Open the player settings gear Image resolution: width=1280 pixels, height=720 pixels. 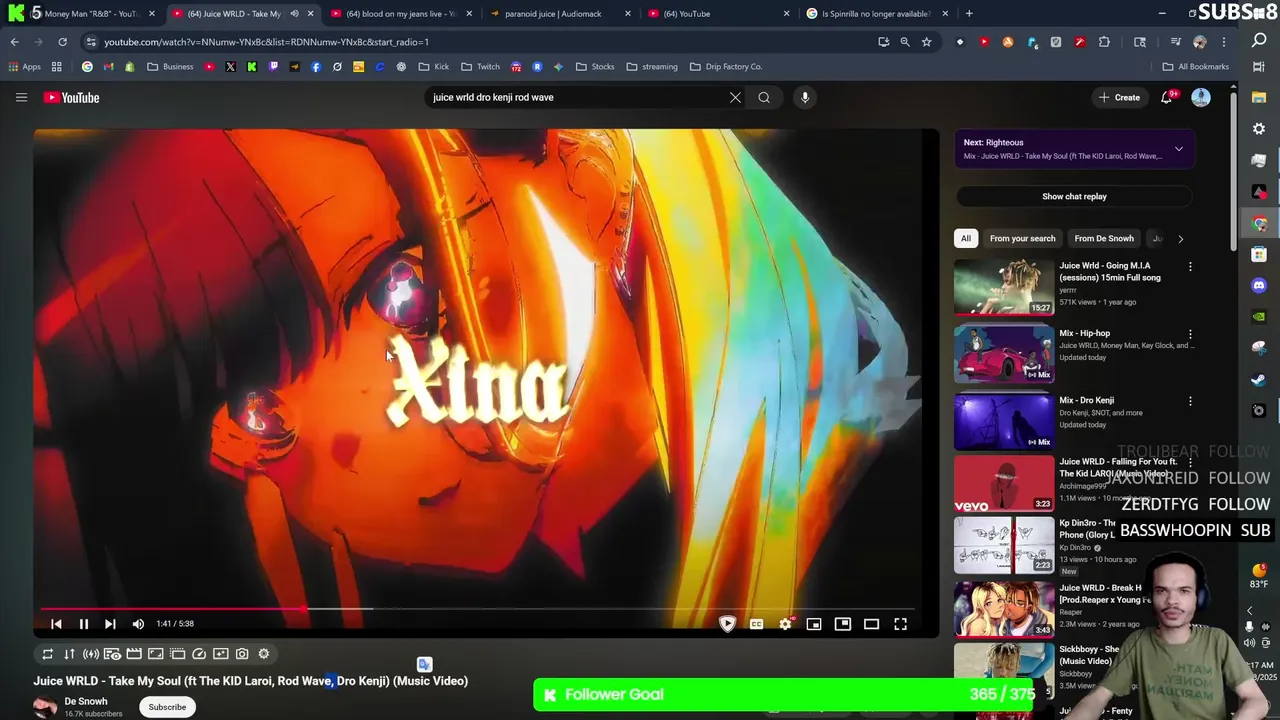pos(786,624)
